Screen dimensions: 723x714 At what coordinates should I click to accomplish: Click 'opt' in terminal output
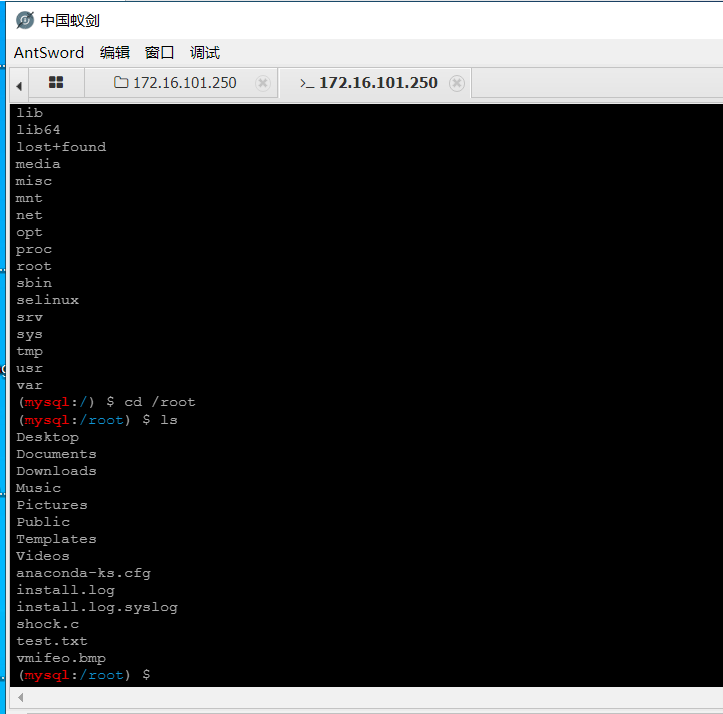[29, 232]
